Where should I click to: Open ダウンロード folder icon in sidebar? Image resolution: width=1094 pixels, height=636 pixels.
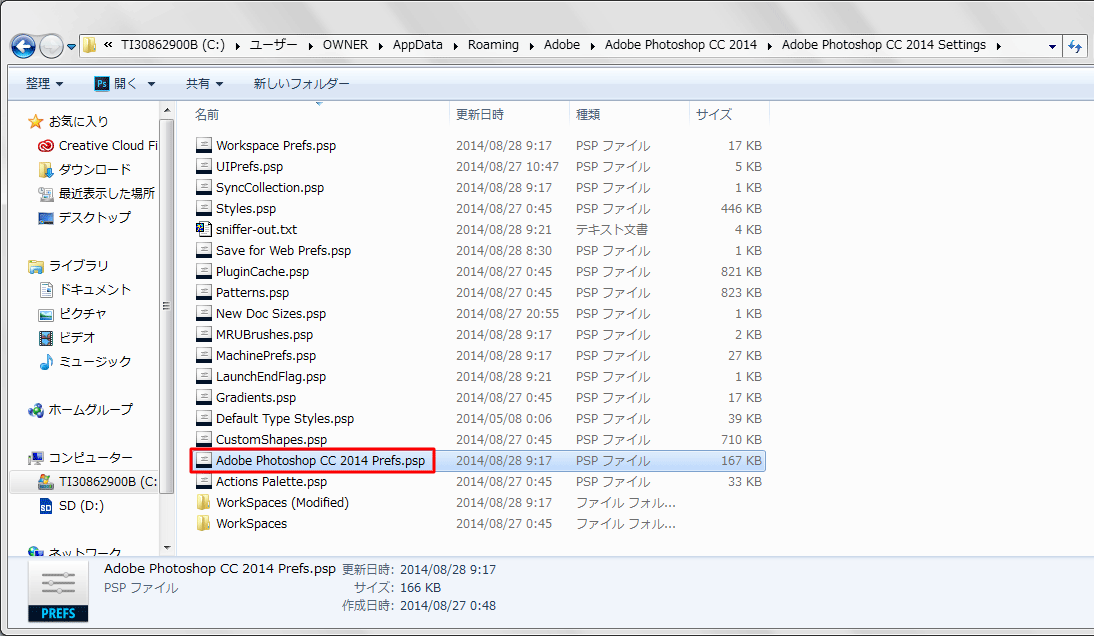coord(45,169)
